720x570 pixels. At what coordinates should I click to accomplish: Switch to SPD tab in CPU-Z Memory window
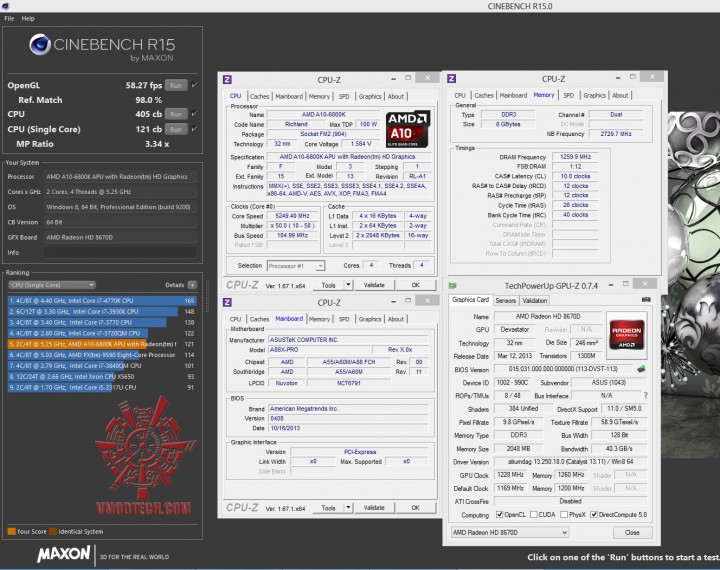tap(568, 95)
